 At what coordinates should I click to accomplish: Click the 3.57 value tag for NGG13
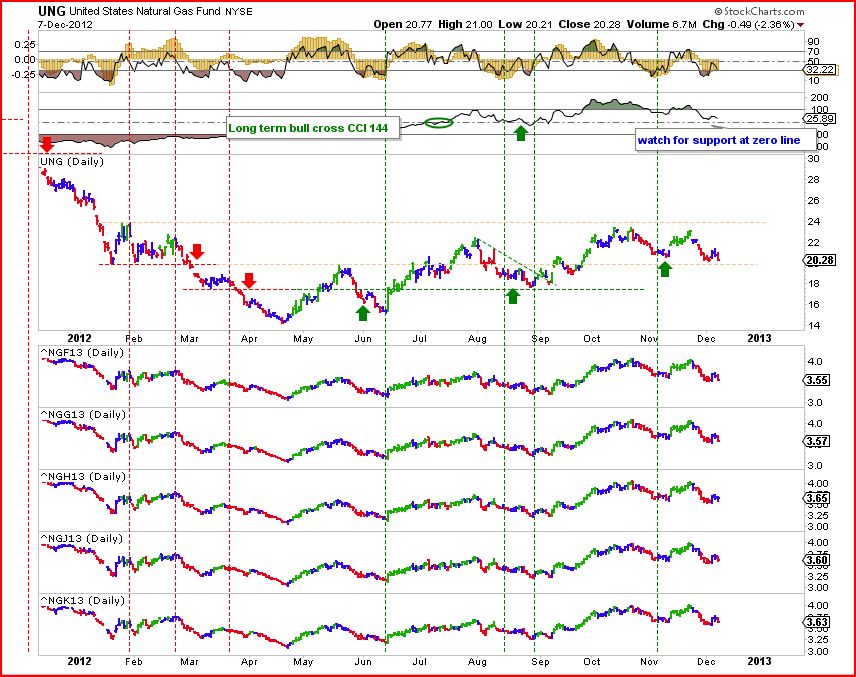(817, 441)
